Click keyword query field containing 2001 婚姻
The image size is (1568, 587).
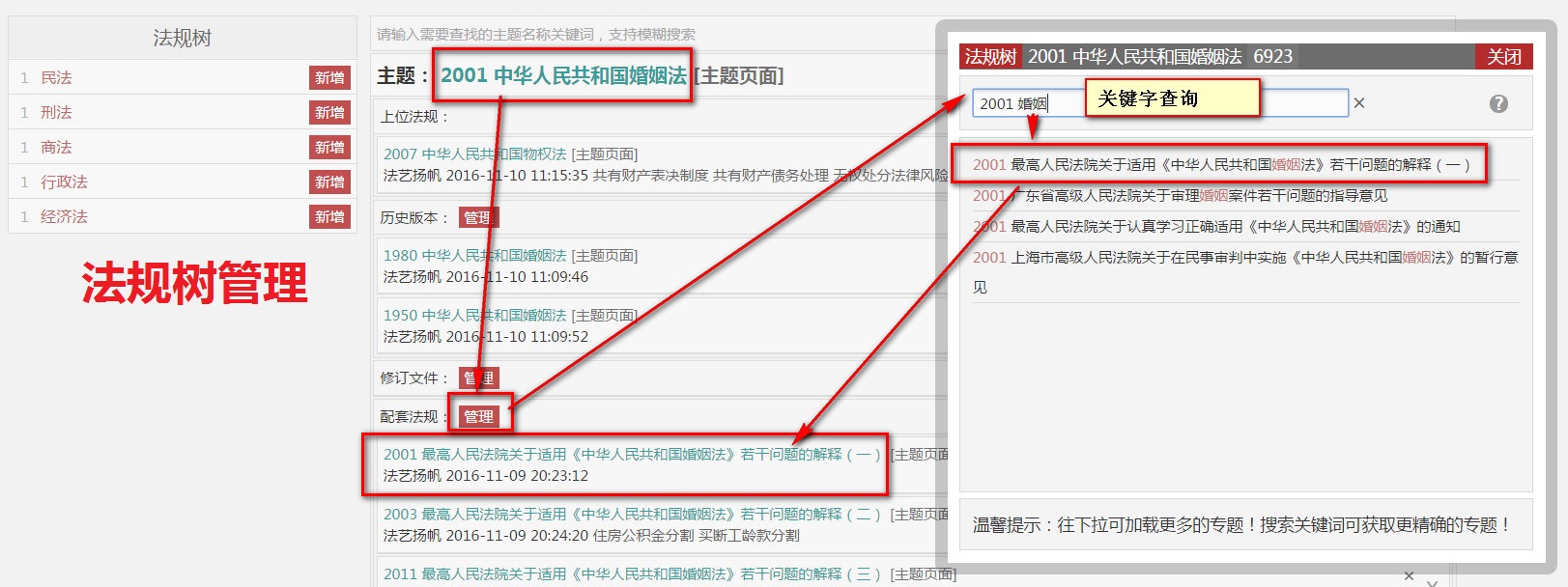point(1024,103)
